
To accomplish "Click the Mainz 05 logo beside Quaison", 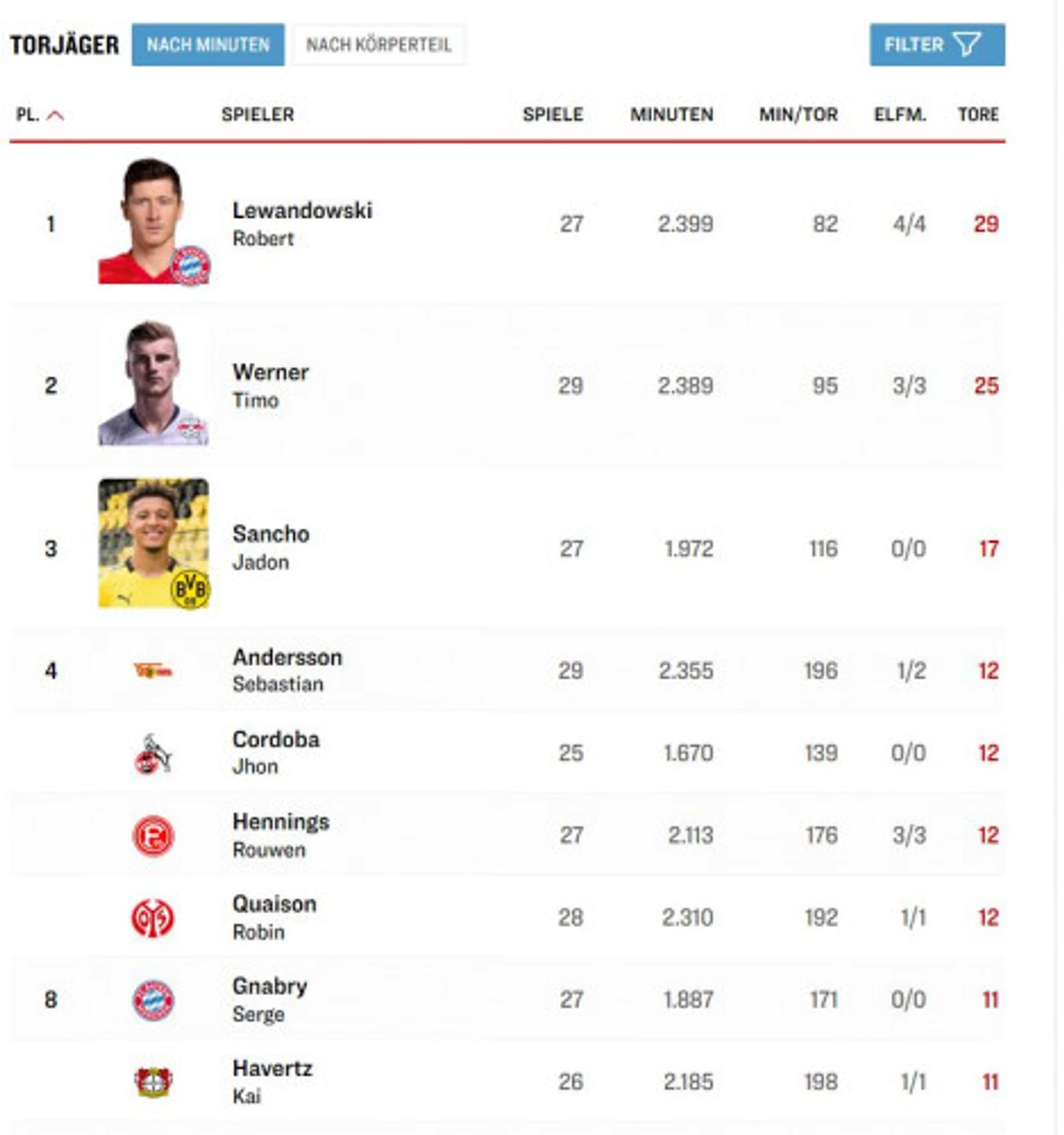I will coord(153,918).
